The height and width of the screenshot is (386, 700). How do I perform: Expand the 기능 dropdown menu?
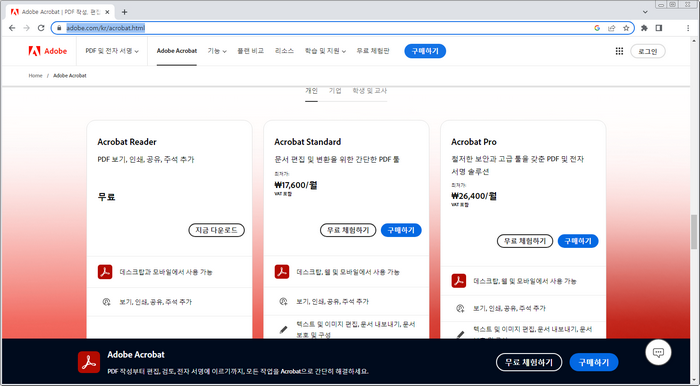click(217, 51)
